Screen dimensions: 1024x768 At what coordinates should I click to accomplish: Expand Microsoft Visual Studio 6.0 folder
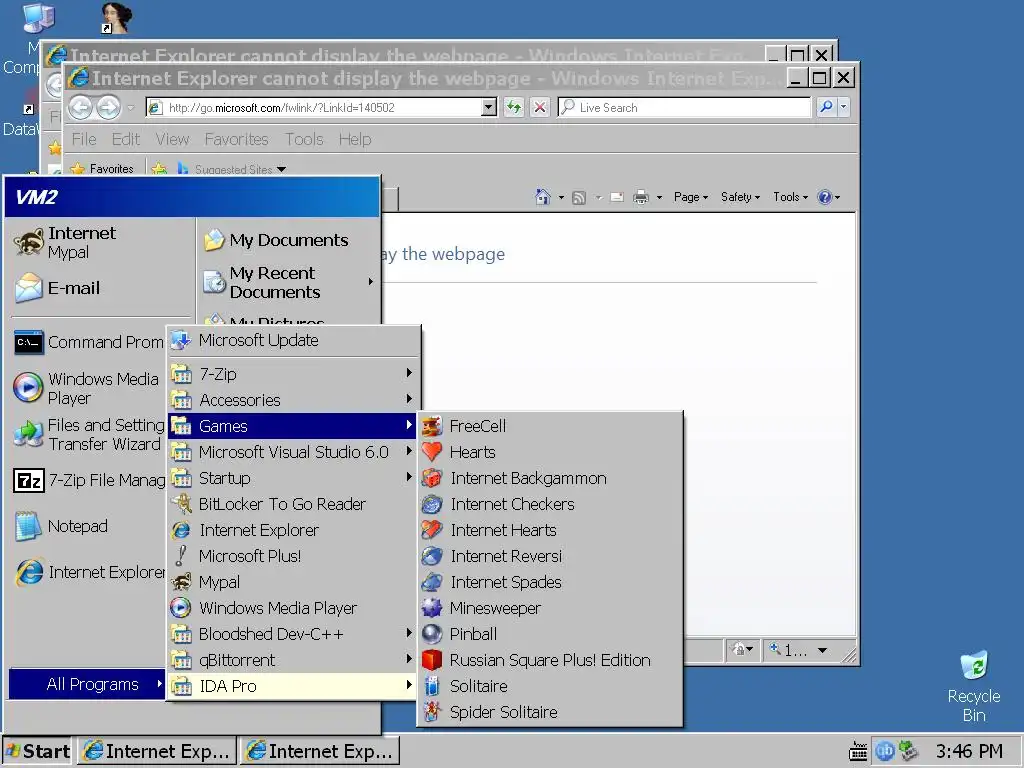293,452
